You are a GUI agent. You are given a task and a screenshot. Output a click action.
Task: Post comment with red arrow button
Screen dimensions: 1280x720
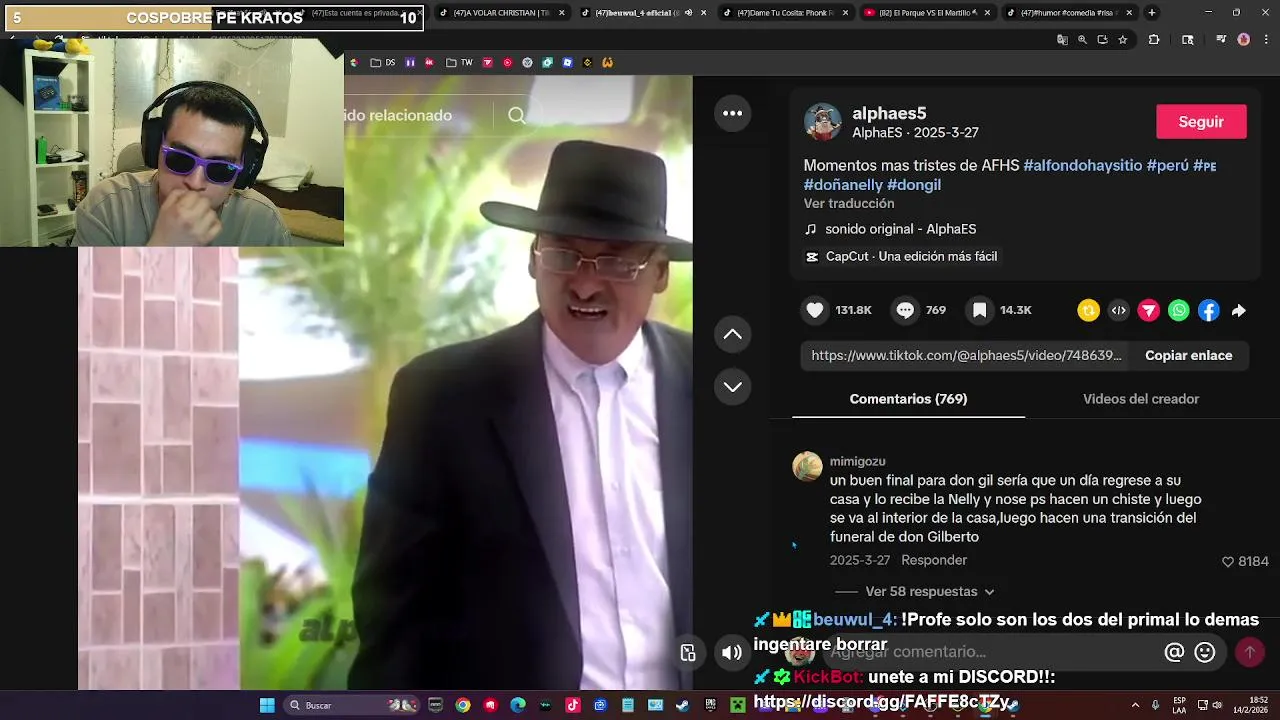(1249, 652)
